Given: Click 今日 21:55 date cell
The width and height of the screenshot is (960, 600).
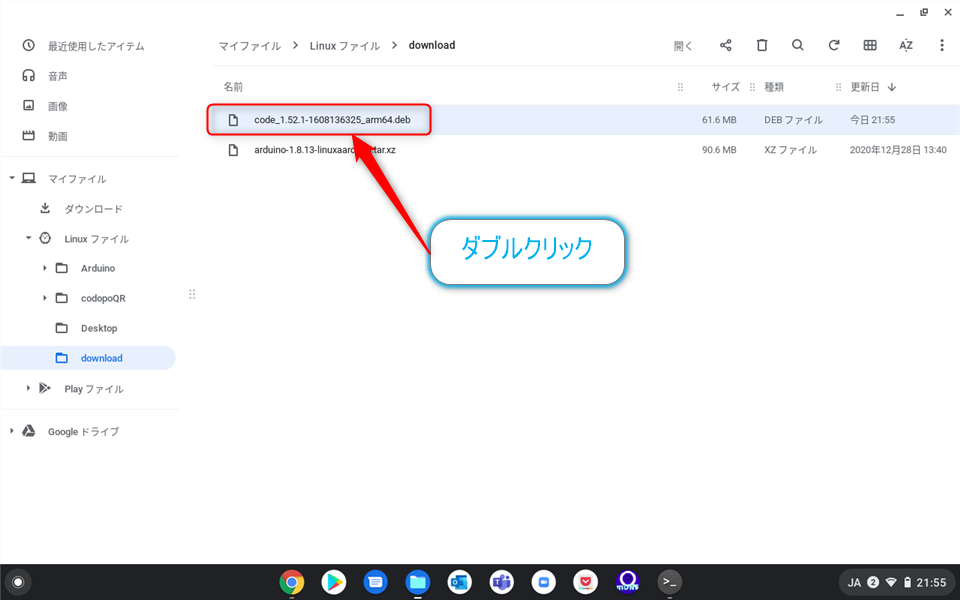Looking at the screenshot, I should (x=872, y=120).
